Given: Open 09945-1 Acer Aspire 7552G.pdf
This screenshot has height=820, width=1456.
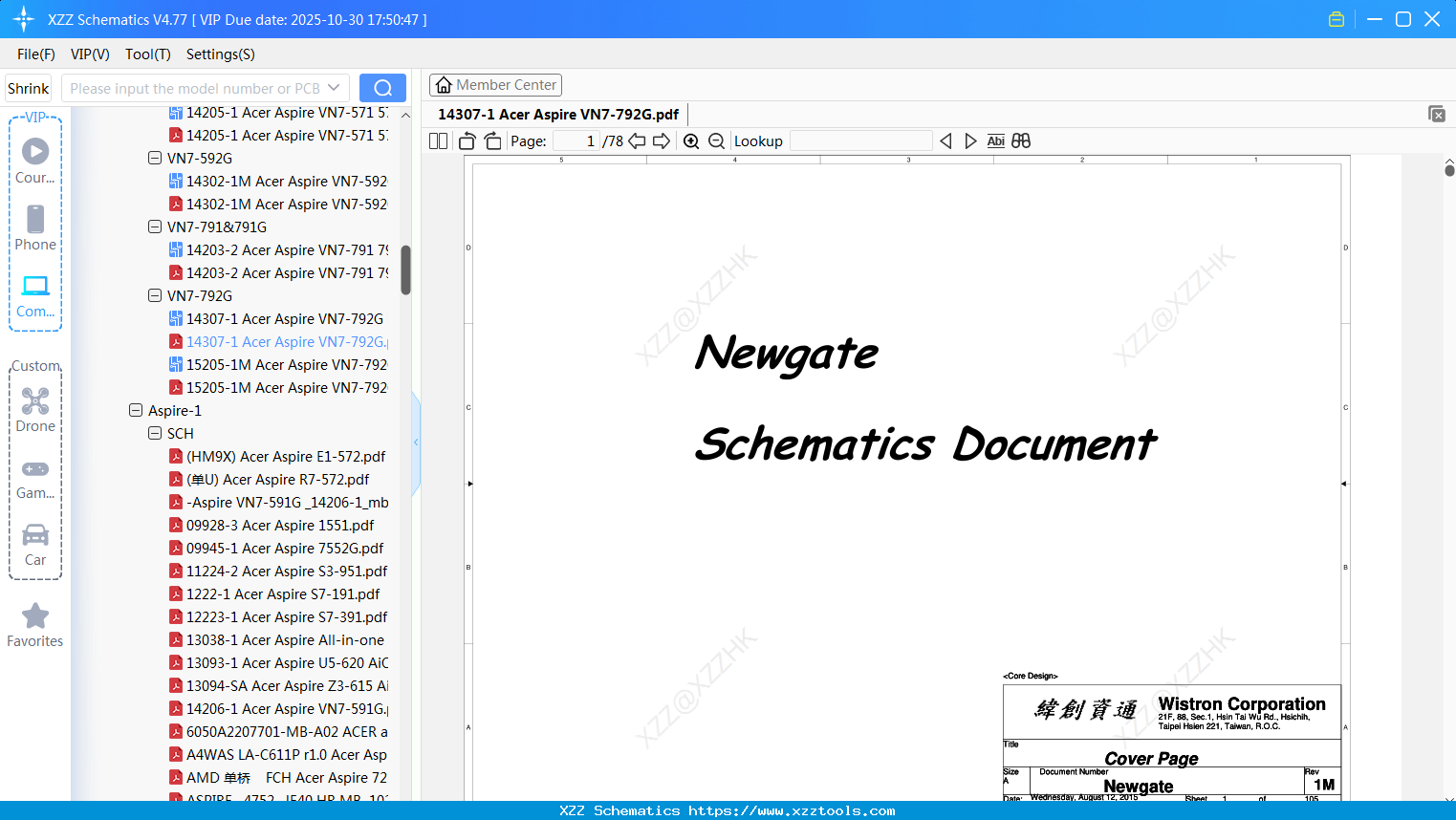Looking at the screenshot, I should [276, 548].
